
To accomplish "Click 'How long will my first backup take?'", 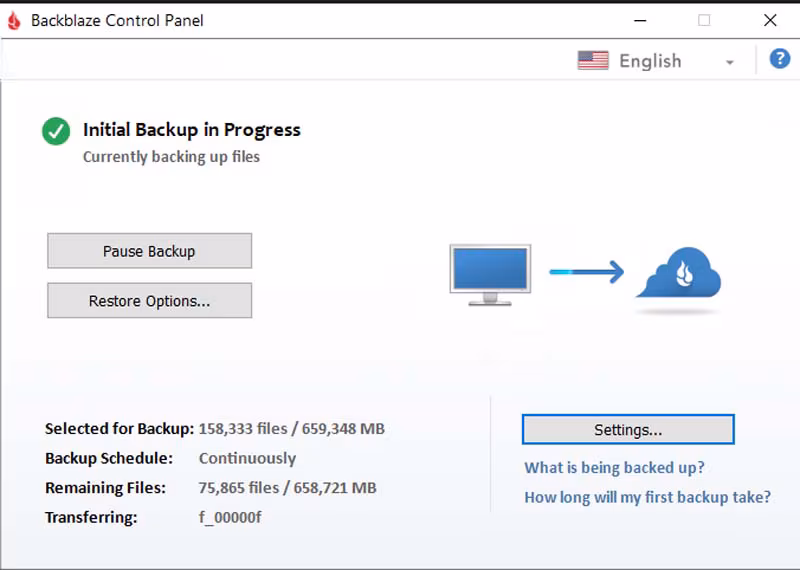I will [x=647, y=497].
